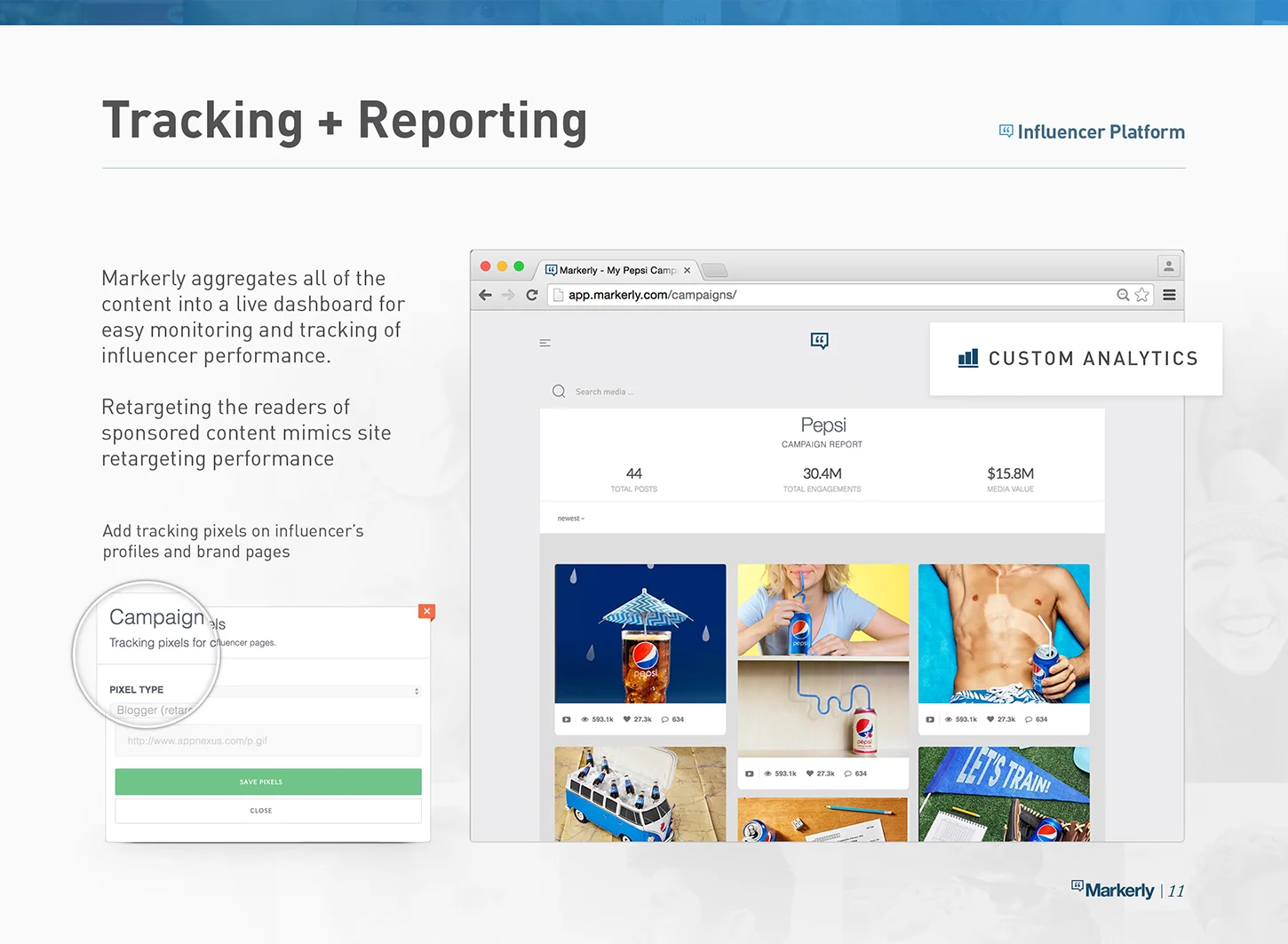Open the Let's Train pennant post thumbnail
The image size is (1288, 944).
click(1004, 794)
